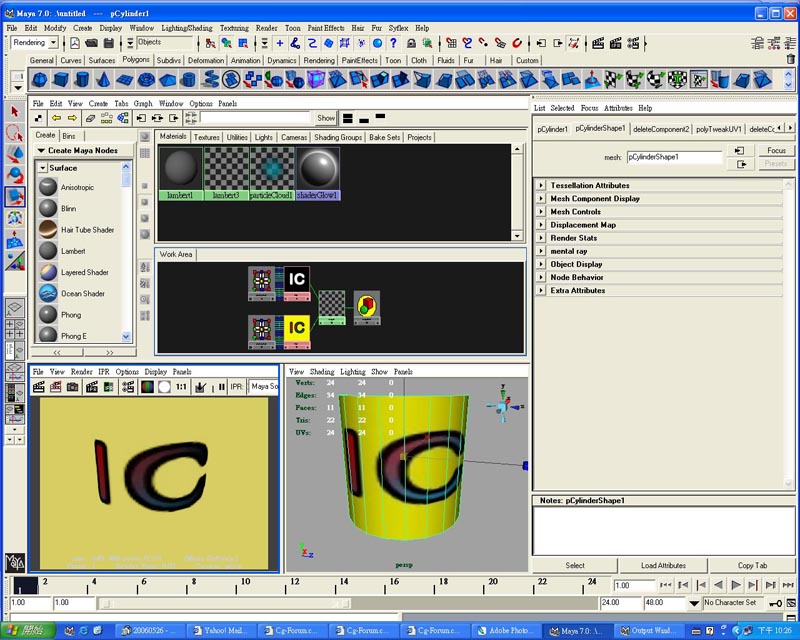The width and height of the screenshot is (800, 640).
Task: Click the viewport axis view cube
Action: click(504, 407)
